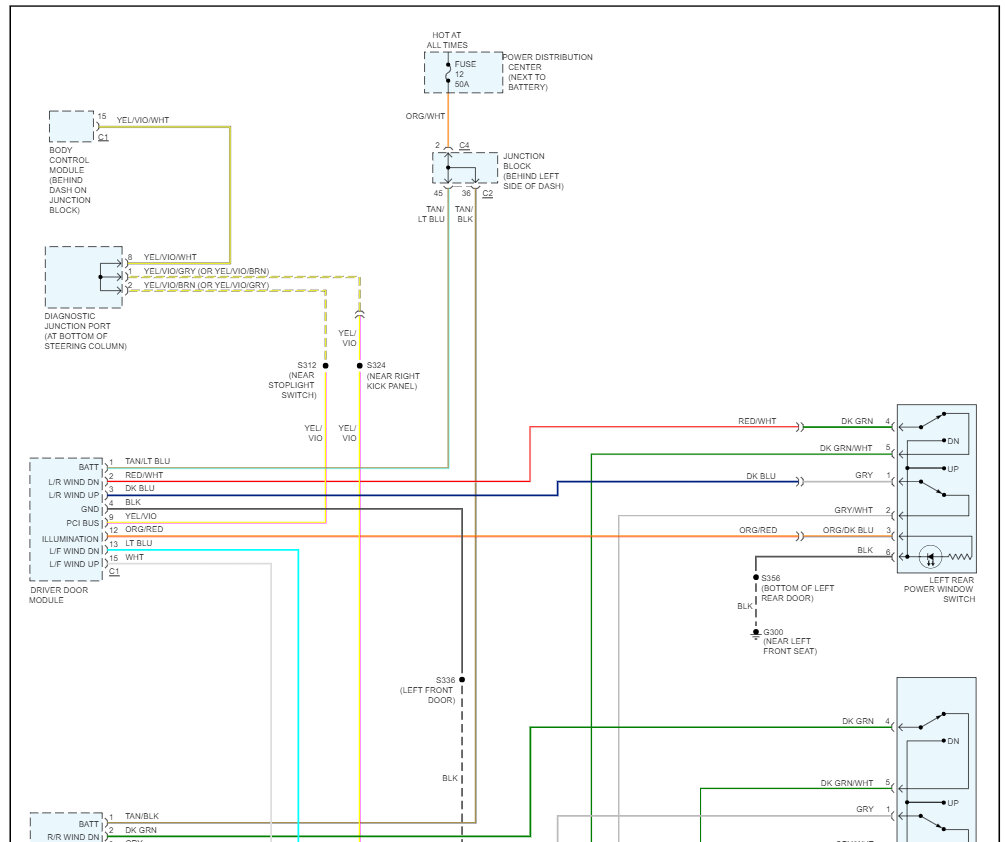Click the 'HOT AT ALL TIMES' label

point(447,40)
